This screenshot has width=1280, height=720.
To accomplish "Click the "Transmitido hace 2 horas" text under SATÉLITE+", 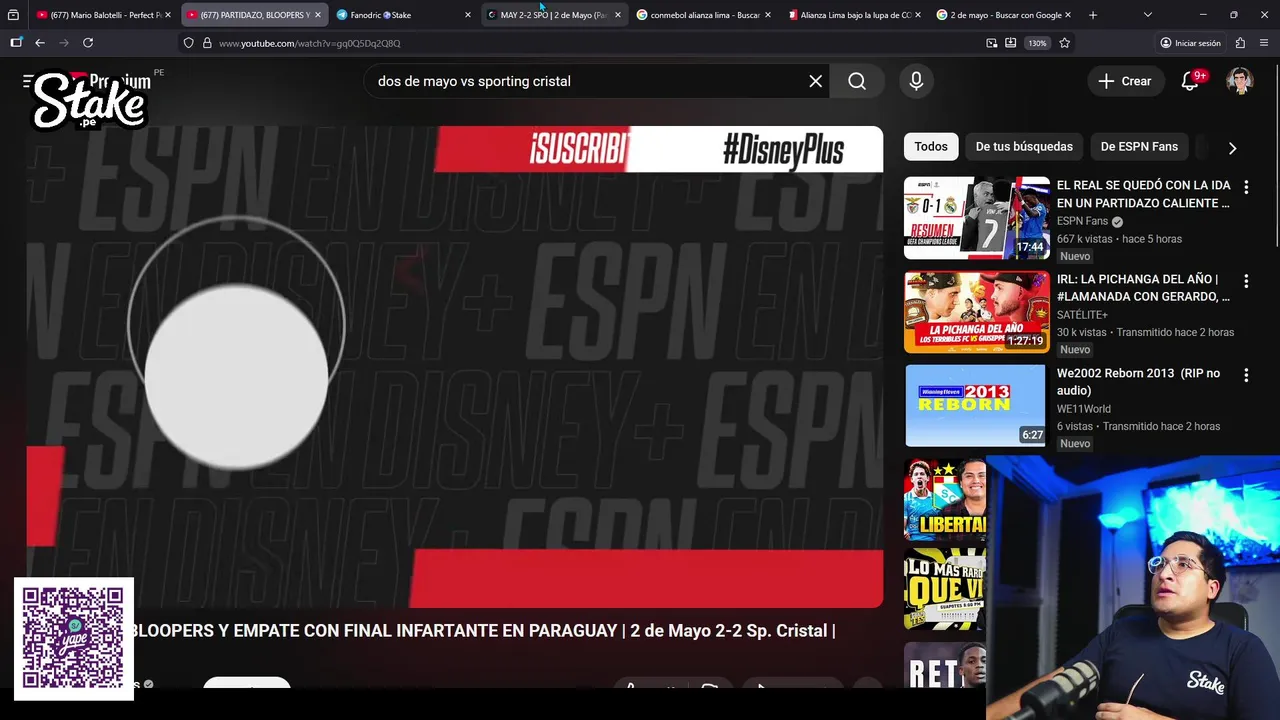I will click(1175, 333).
